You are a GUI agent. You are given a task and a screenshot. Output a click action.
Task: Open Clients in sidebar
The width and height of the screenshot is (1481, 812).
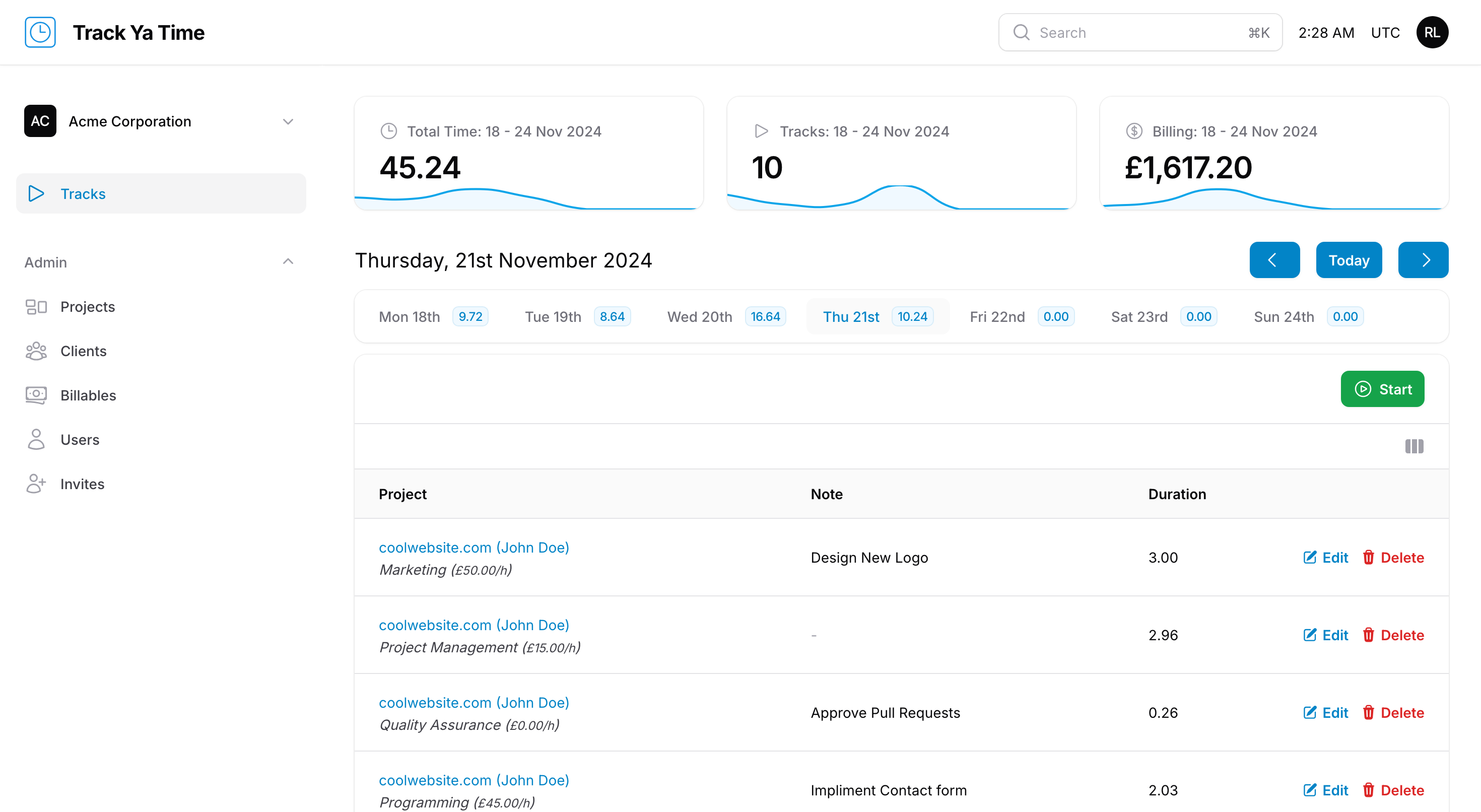tap(83, 351)
